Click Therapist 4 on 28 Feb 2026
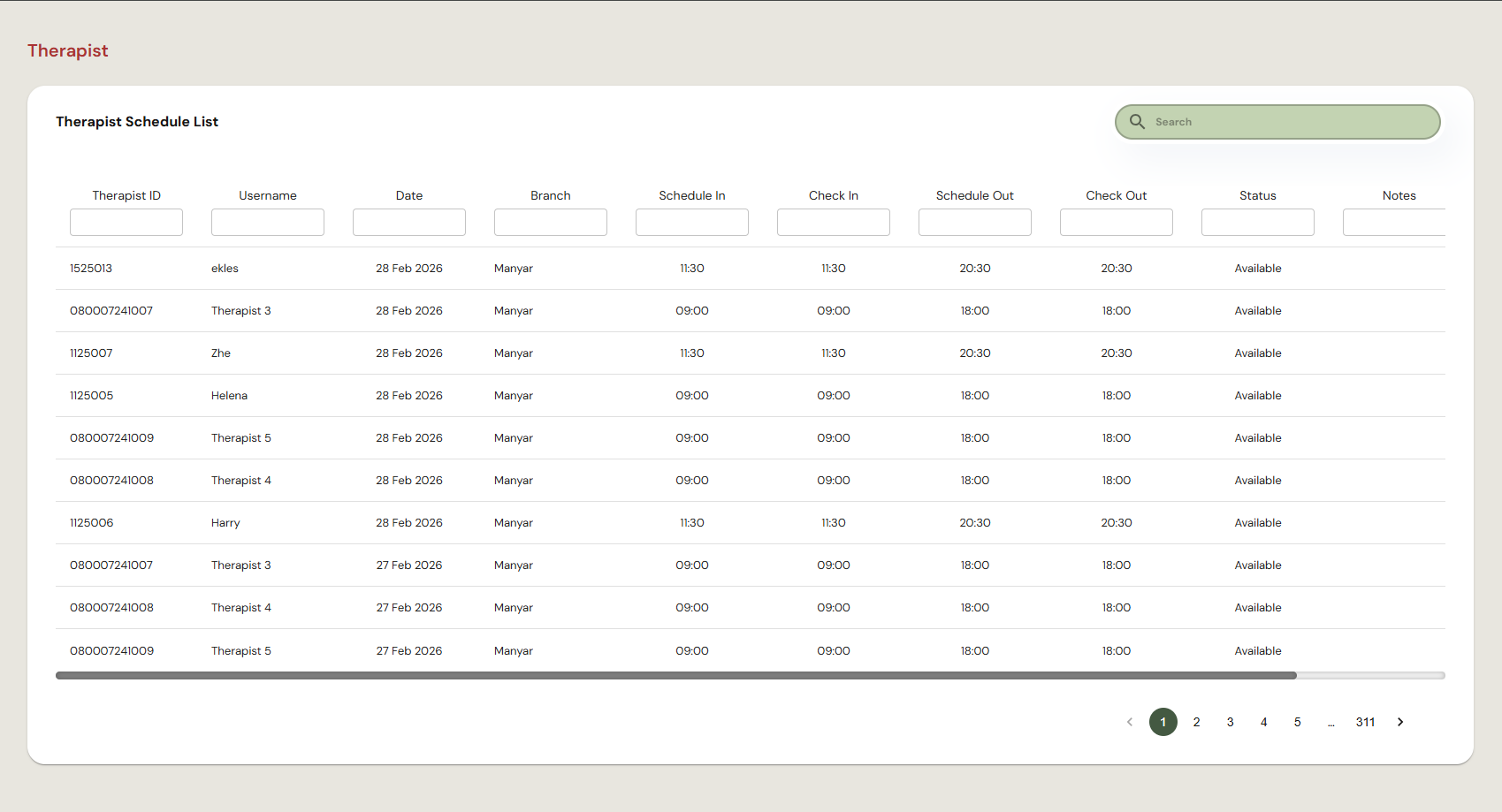 click(x=241, y=481)
